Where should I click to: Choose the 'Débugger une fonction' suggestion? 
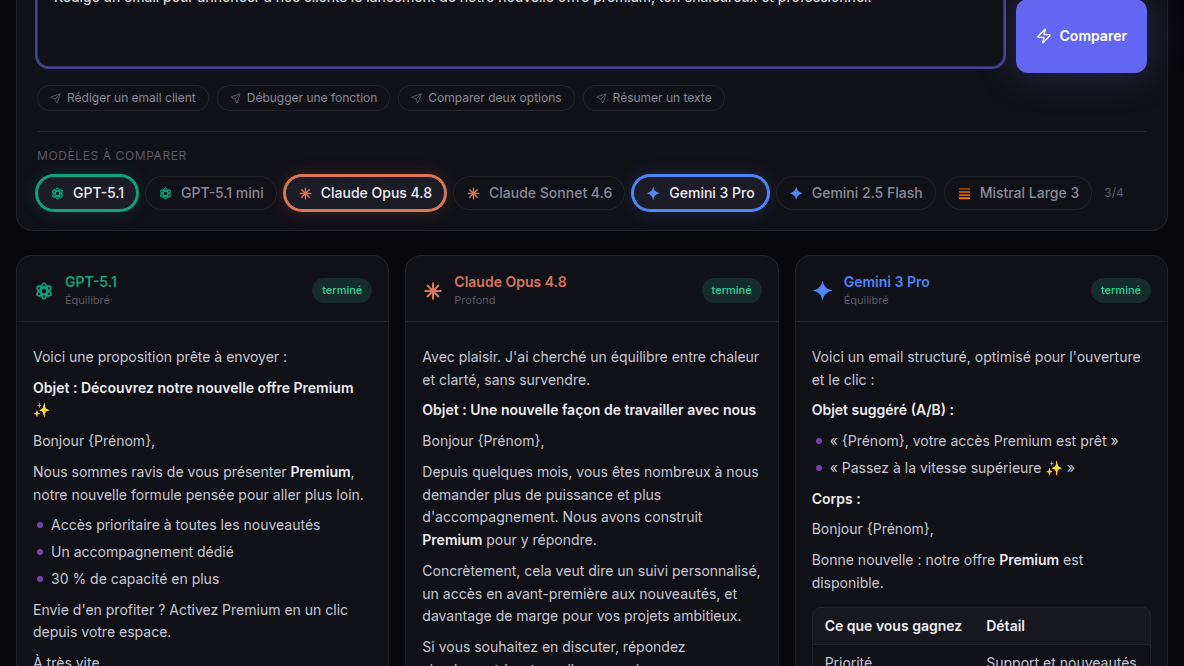[303, 98]
